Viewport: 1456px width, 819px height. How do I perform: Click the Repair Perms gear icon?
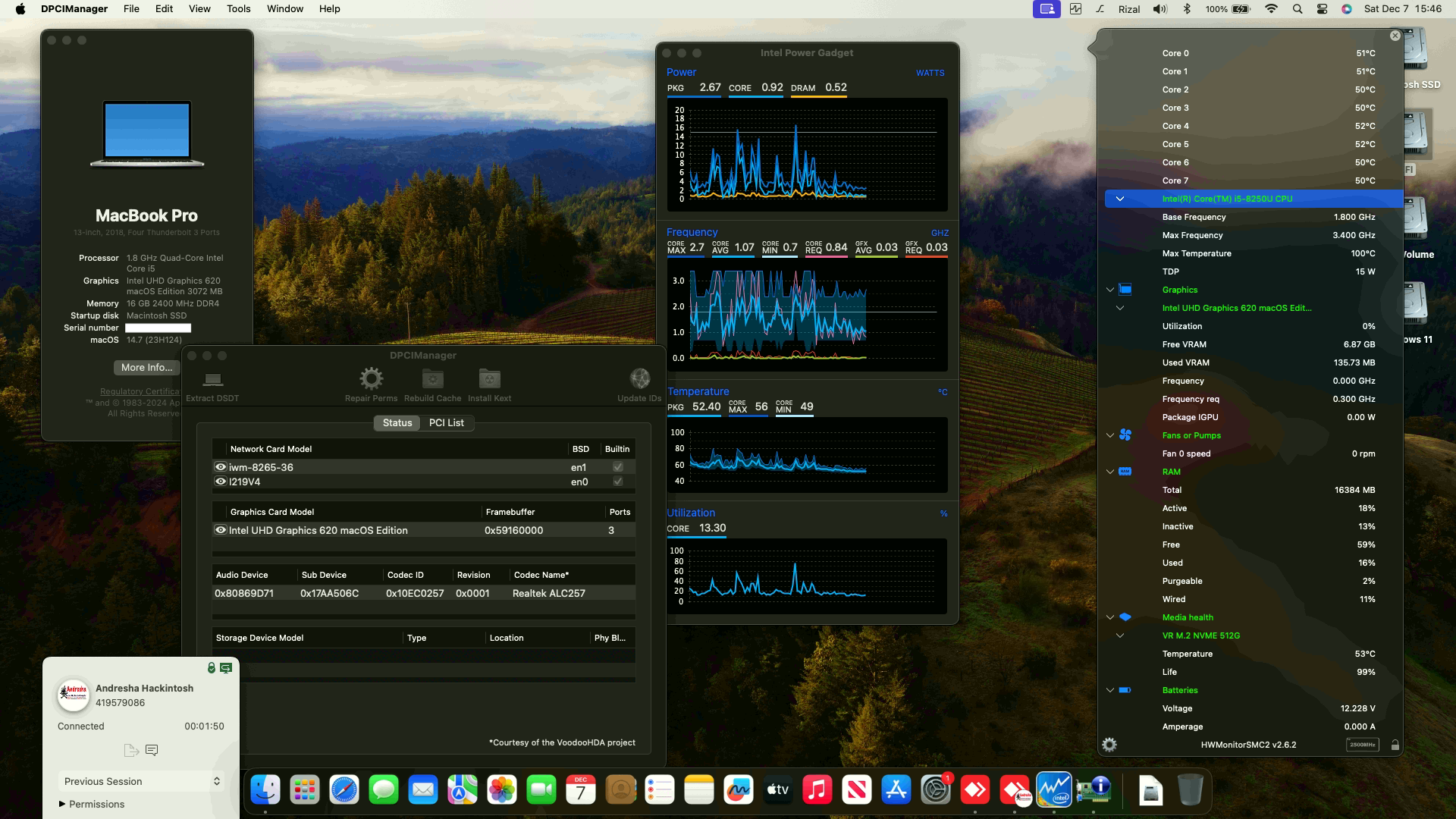coord(371,378)
